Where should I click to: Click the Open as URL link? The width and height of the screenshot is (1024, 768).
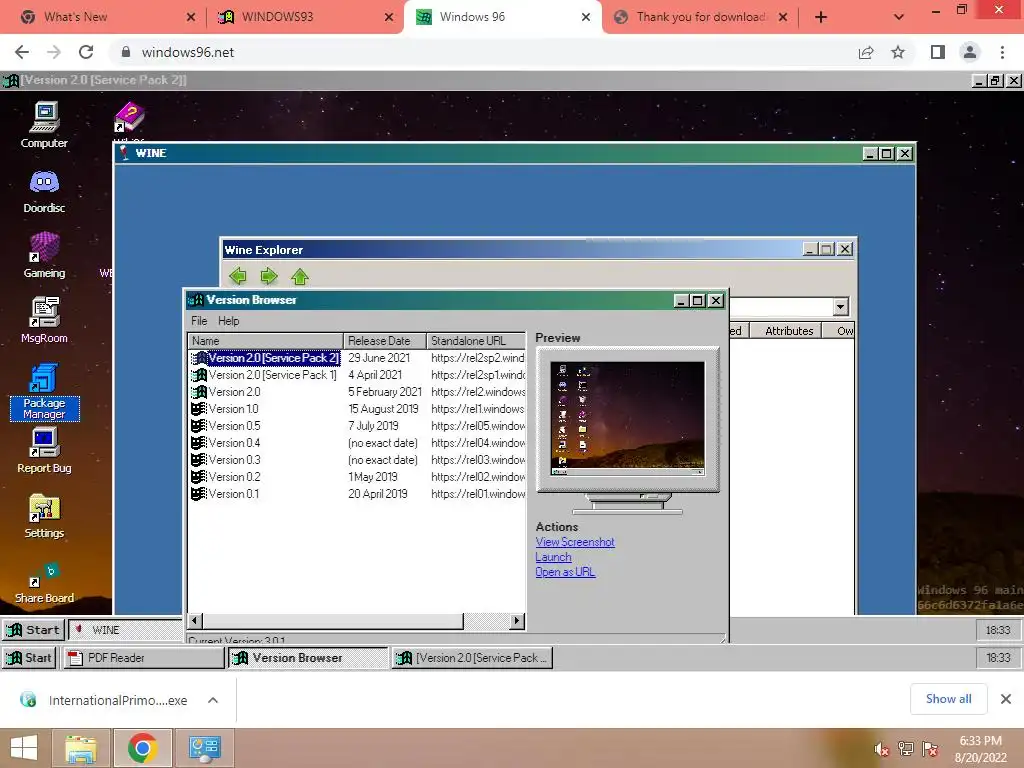click(565, 572)
